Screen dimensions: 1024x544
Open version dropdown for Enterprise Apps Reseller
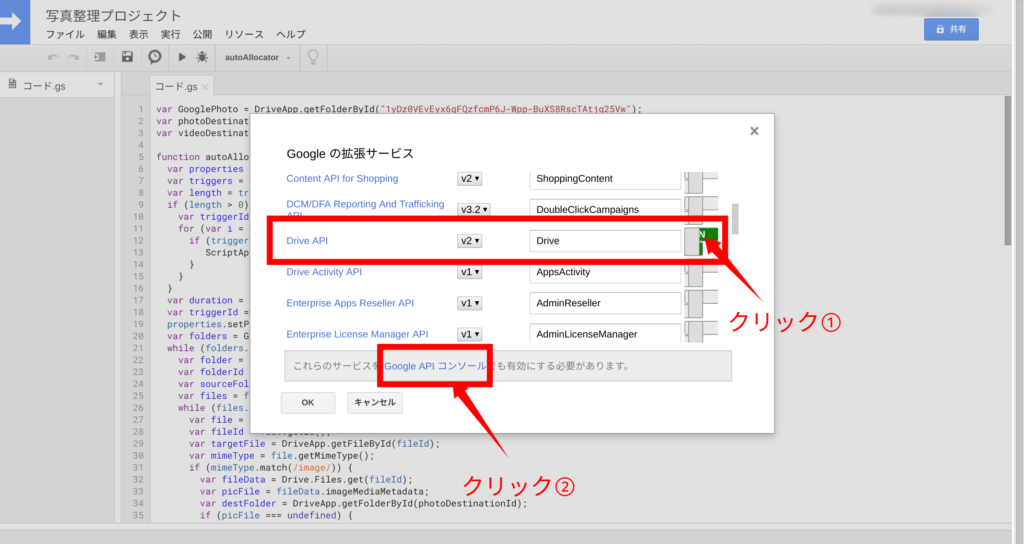pos(470,303)
